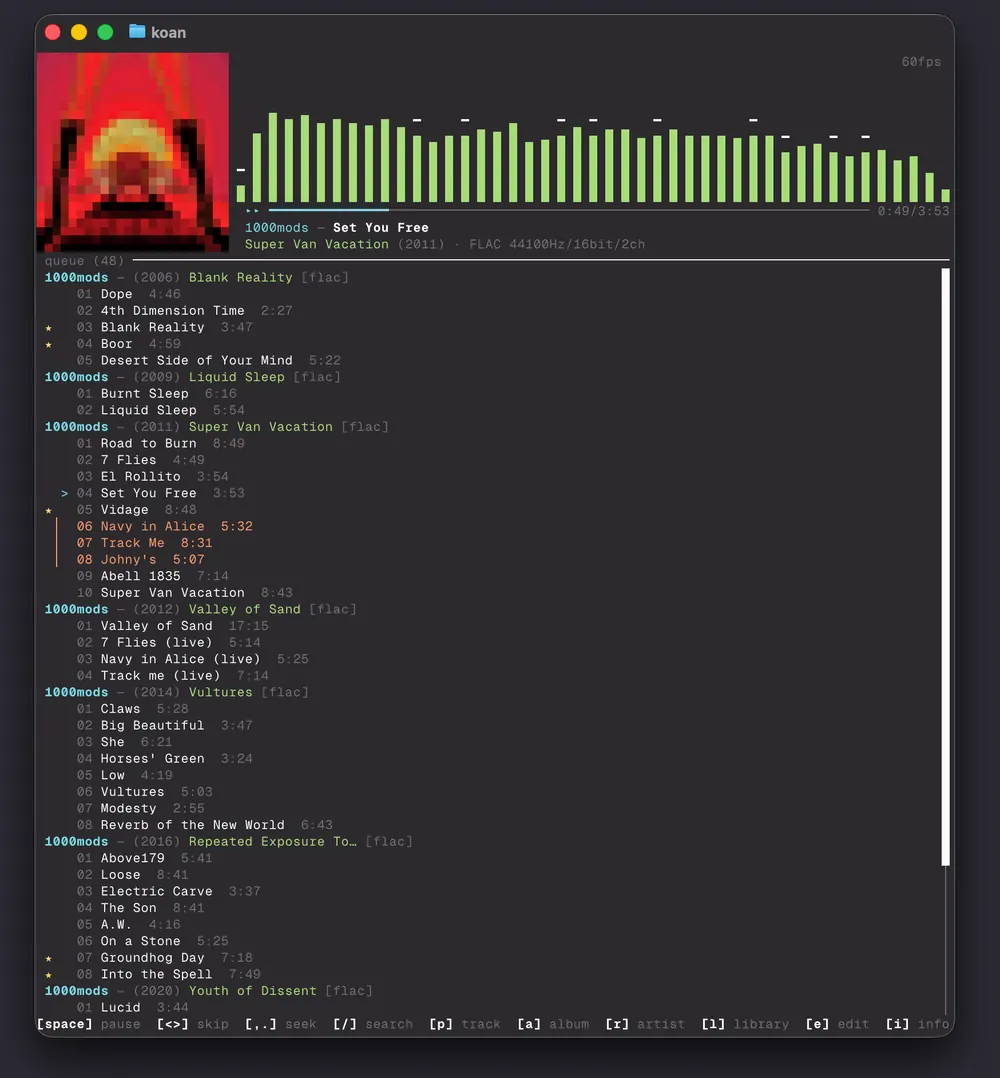Image resolution: width=1000 pixels, height=1078 pixels.
Task: Select track Track me (live)
Action: (x=173, y=676)
